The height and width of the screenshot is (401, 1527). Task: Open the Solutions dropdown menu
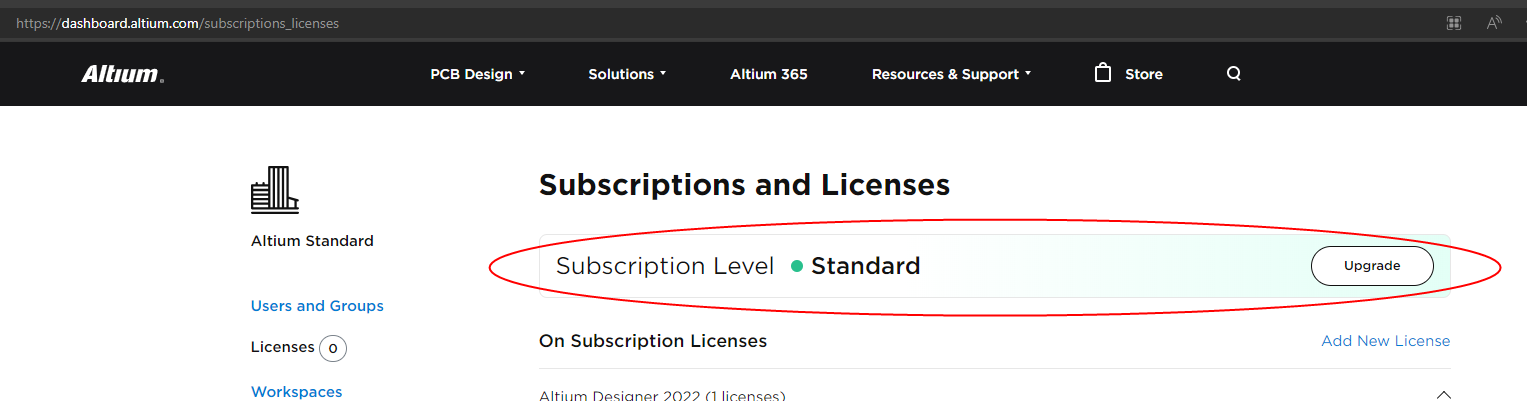tap(627, 74)
